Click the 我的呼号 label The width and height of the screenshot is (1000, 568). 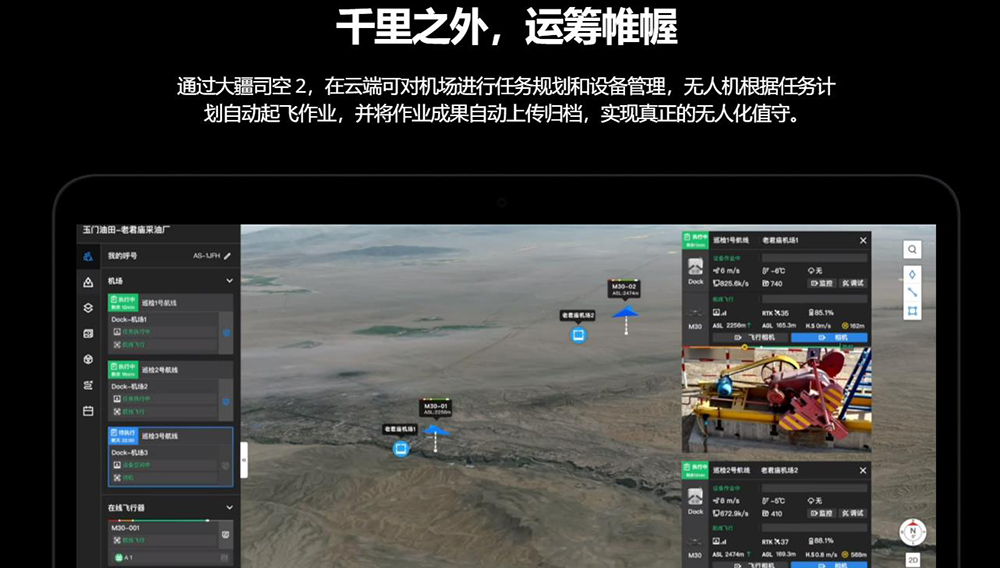[x=122, y=256]
